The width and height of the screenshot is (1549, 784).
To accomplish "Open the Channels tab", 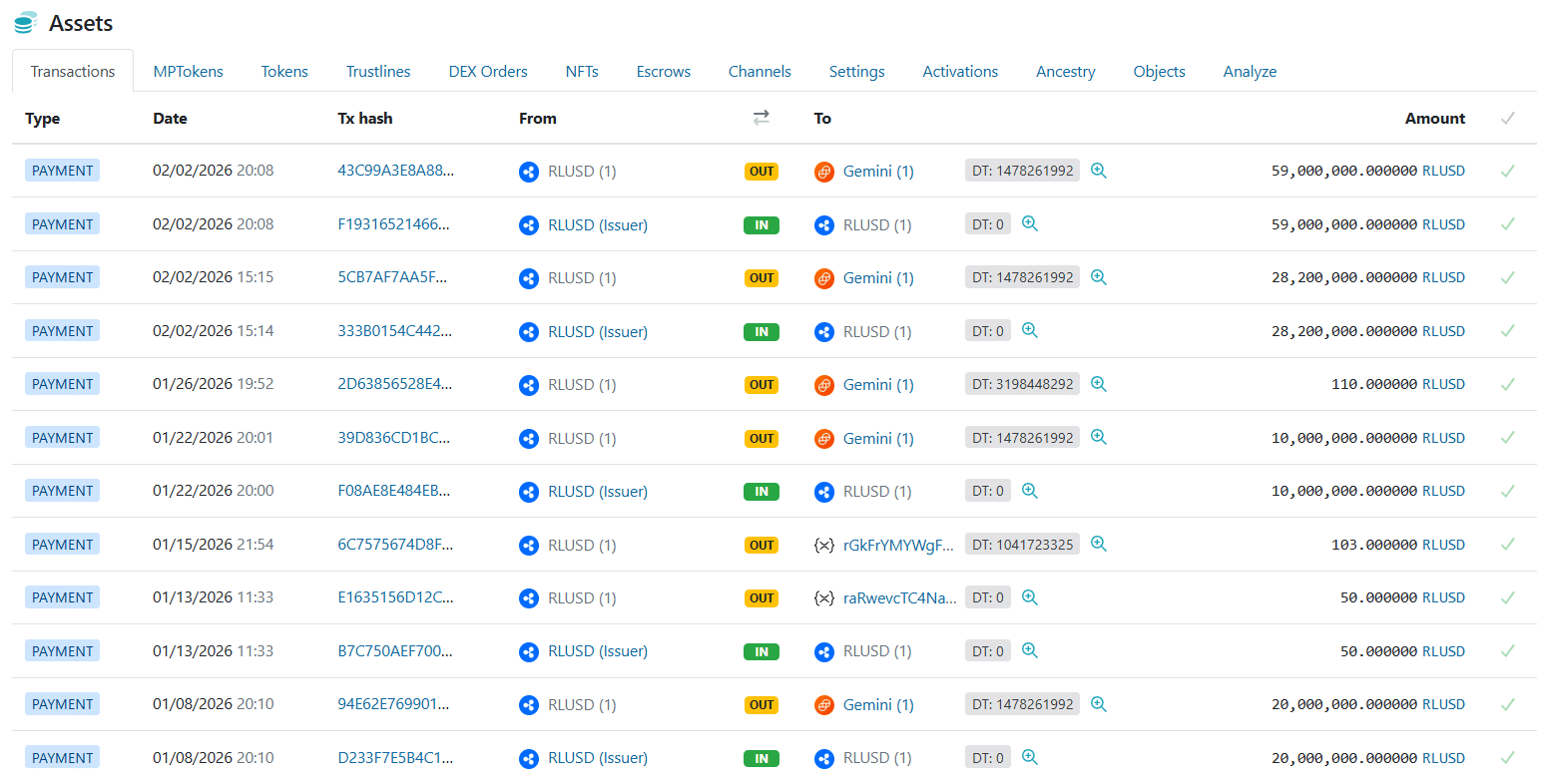I will click(x=760, y=72).
